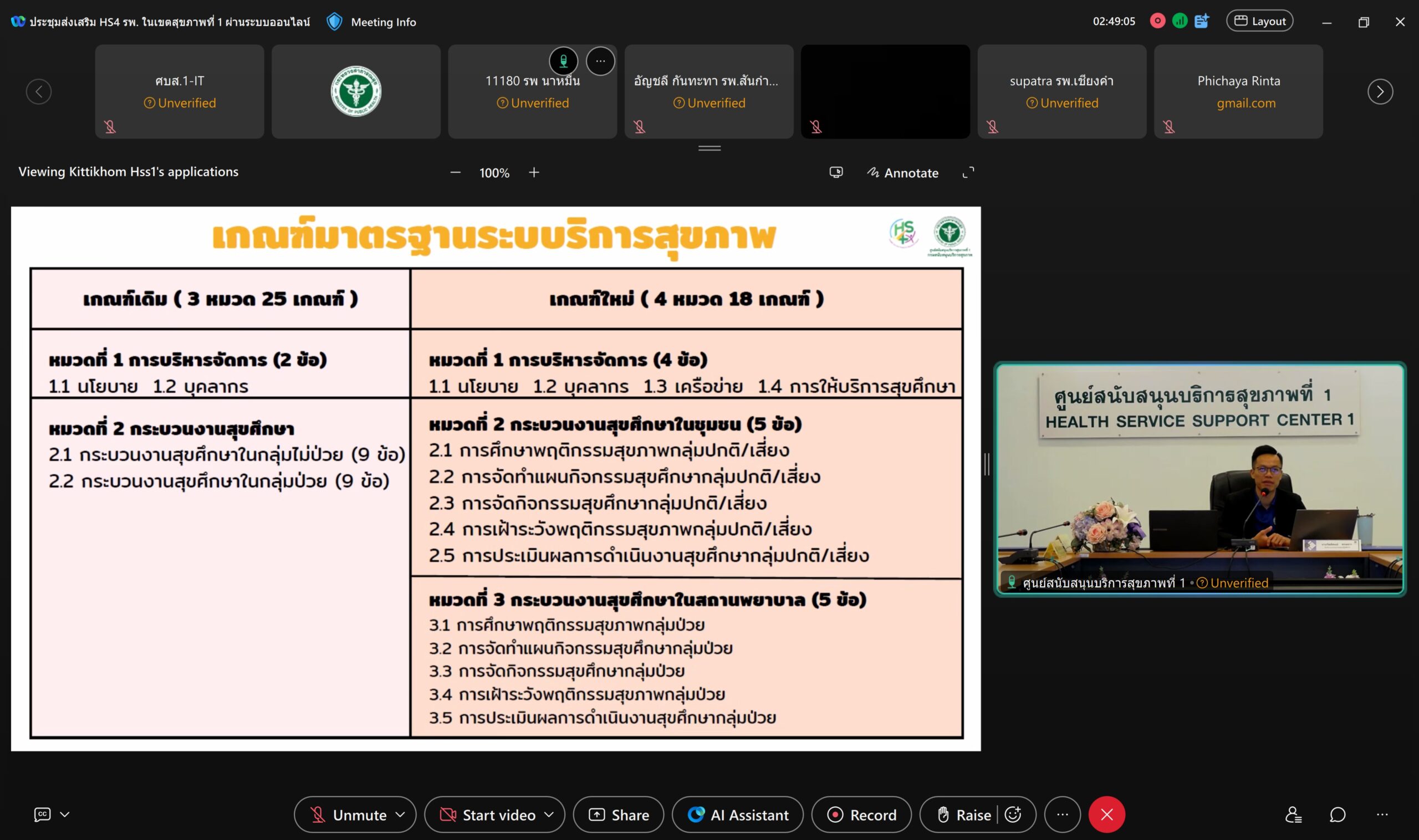The width and height of the screenshot is (1419, 840).
Task: Open the participants panel icon
Action: tap(1293, 815)
